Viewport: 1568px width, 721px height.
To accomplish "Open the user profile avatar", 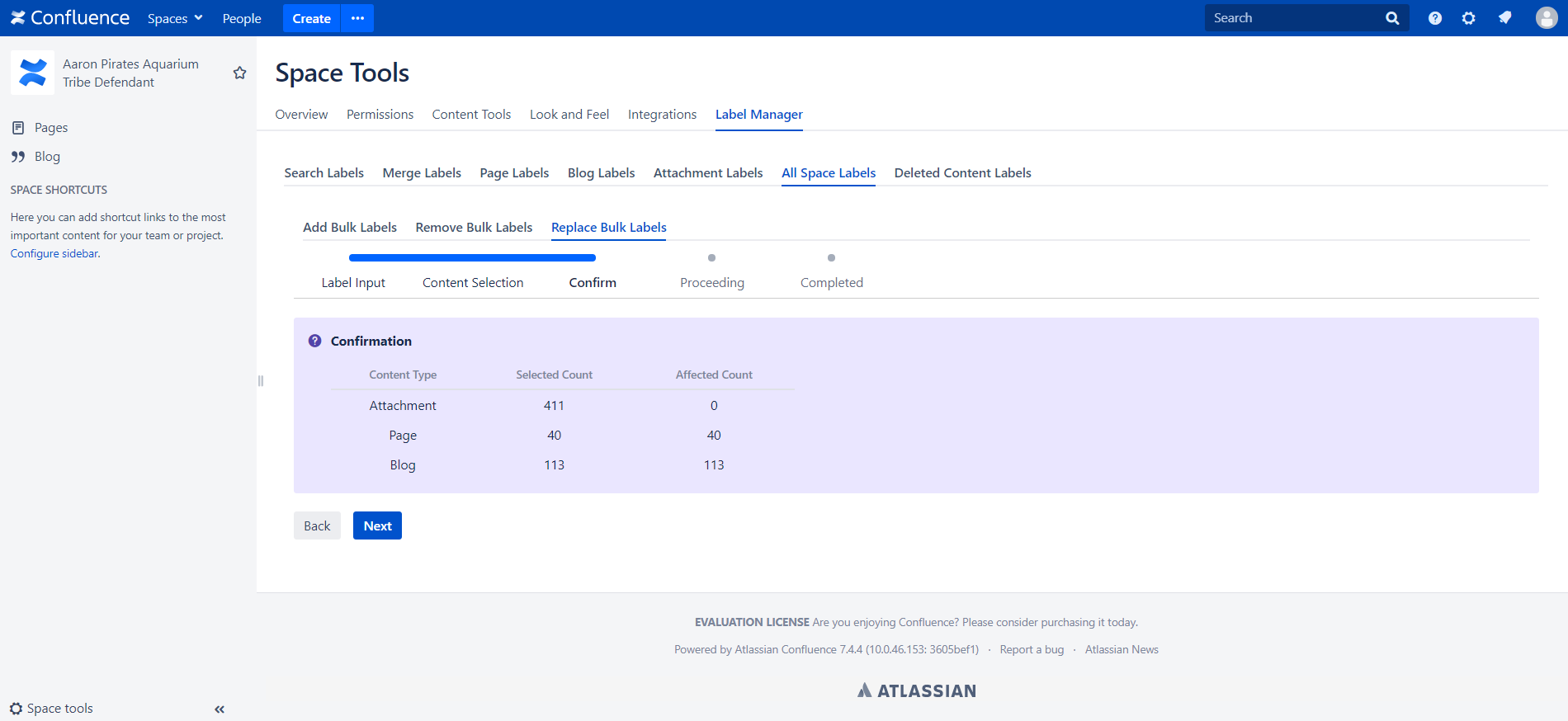I will pyautogui.click(x=1547, y=18).
